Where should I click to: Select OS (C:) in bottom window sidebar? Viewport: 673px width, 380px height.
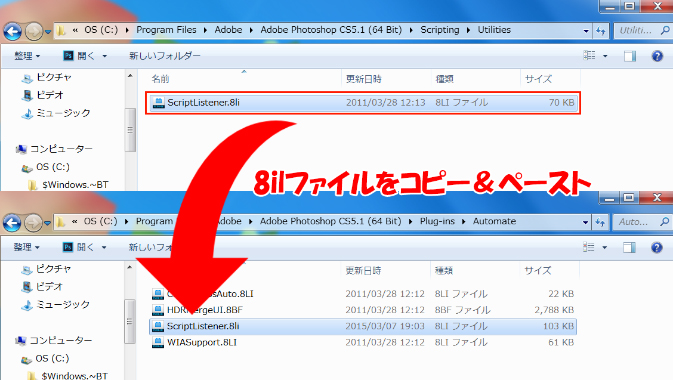[45, 358]
